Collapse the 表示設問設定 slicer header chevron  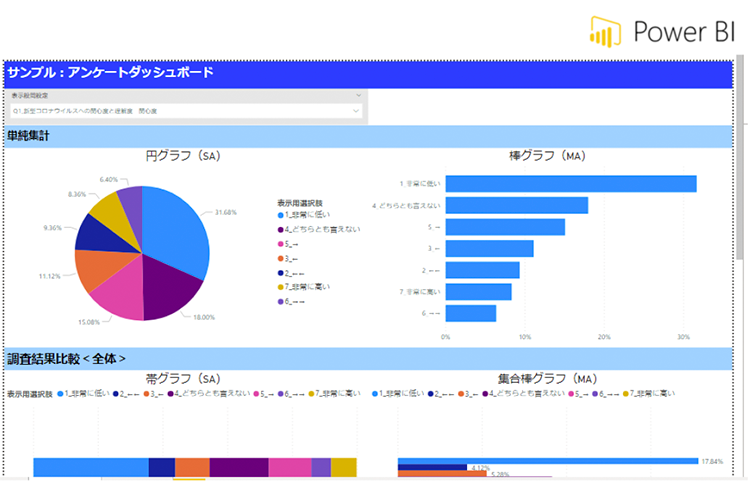358,96
